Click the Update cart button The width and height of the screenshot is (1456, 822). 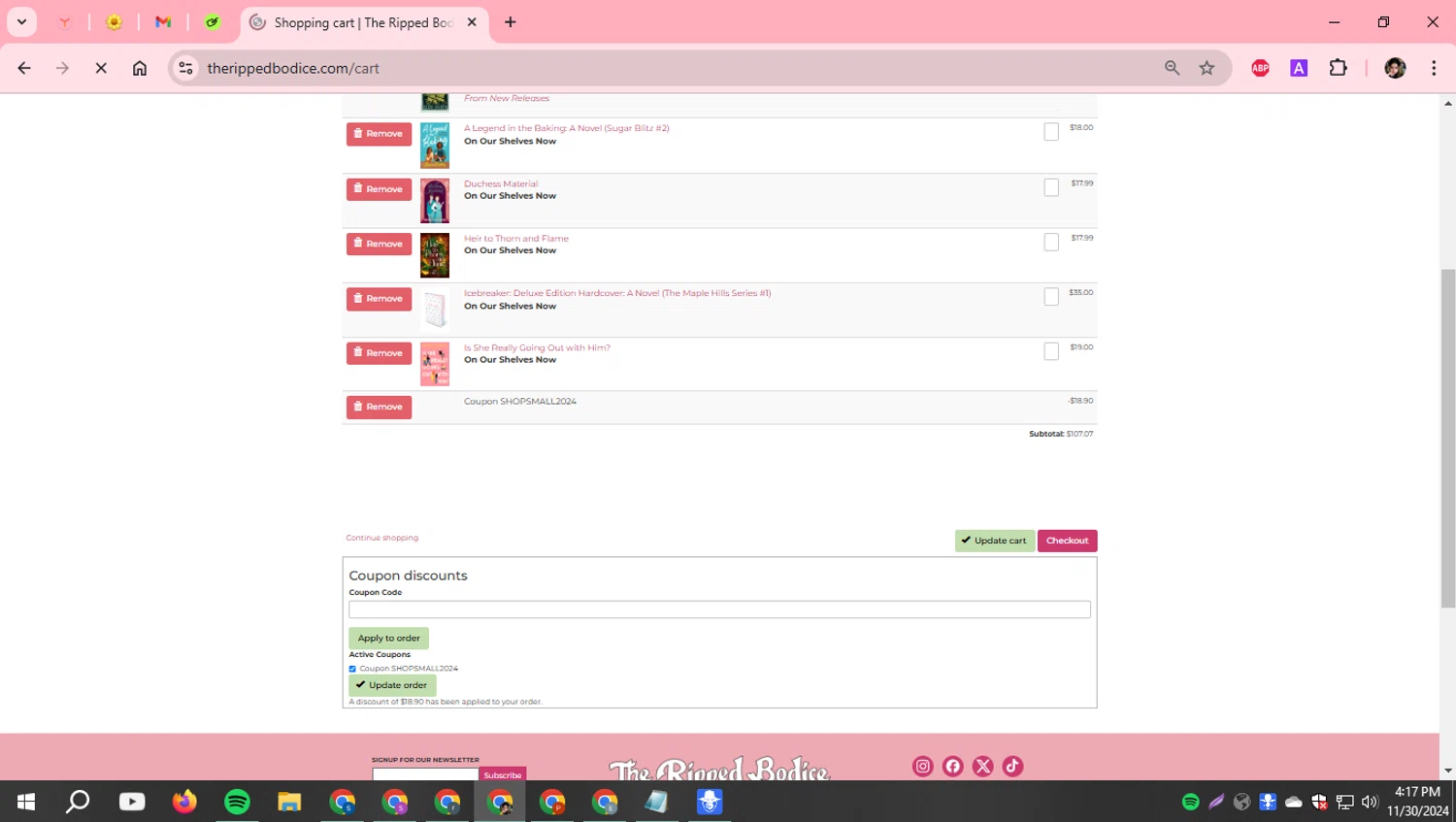pos(995,541)
